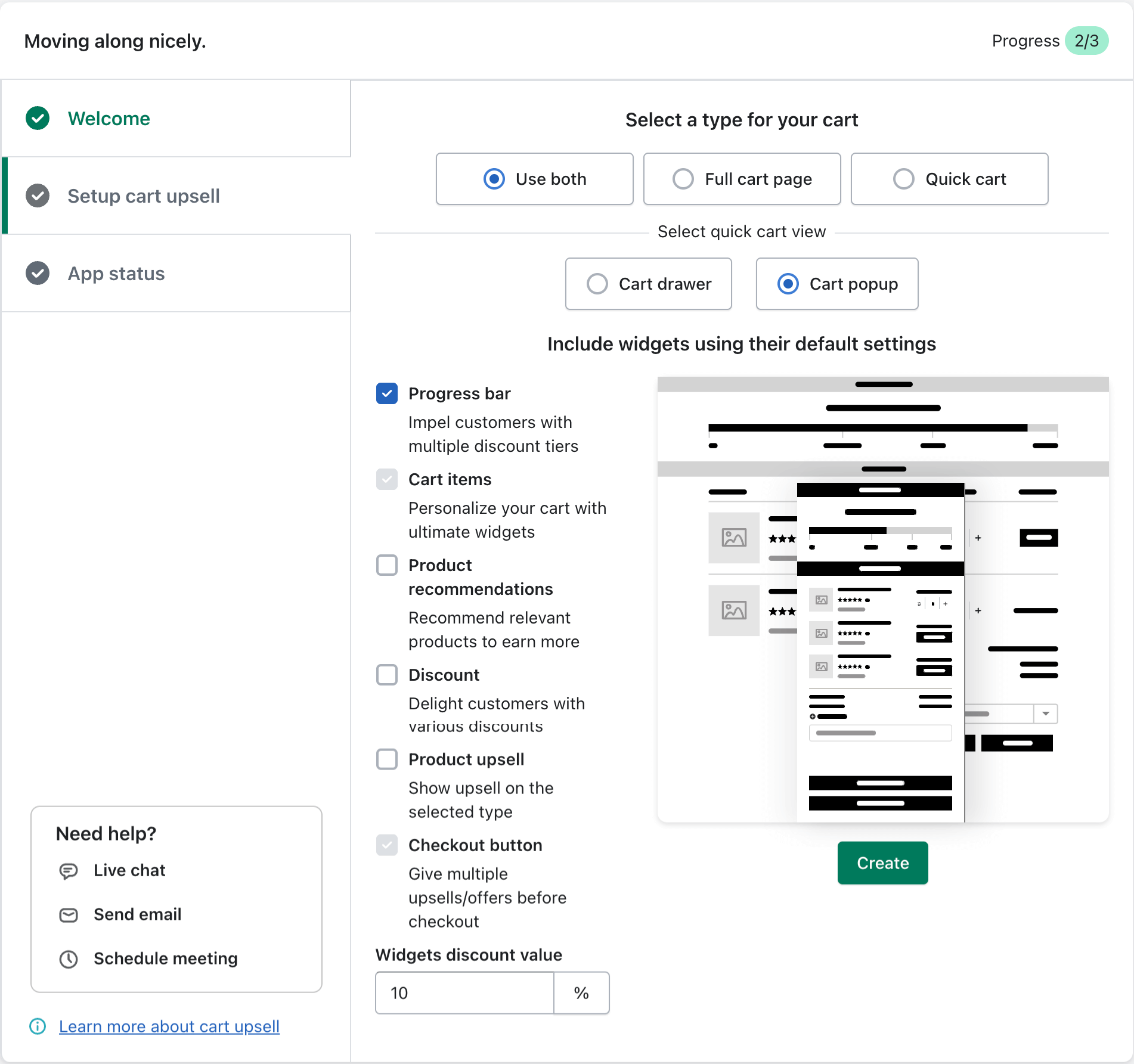Click the checkmark icon beside App status
The width and height of the screenshot is (1134, 1064).
pos(38,273)
